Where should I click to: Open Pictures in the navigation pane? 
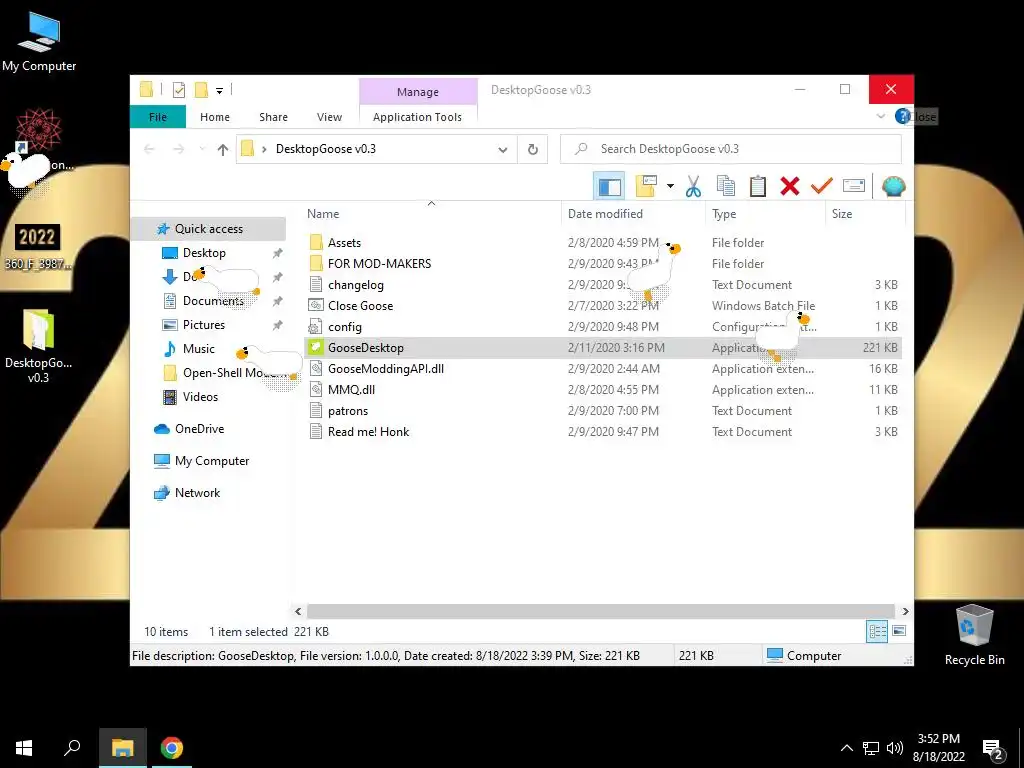tap(204, 325)
